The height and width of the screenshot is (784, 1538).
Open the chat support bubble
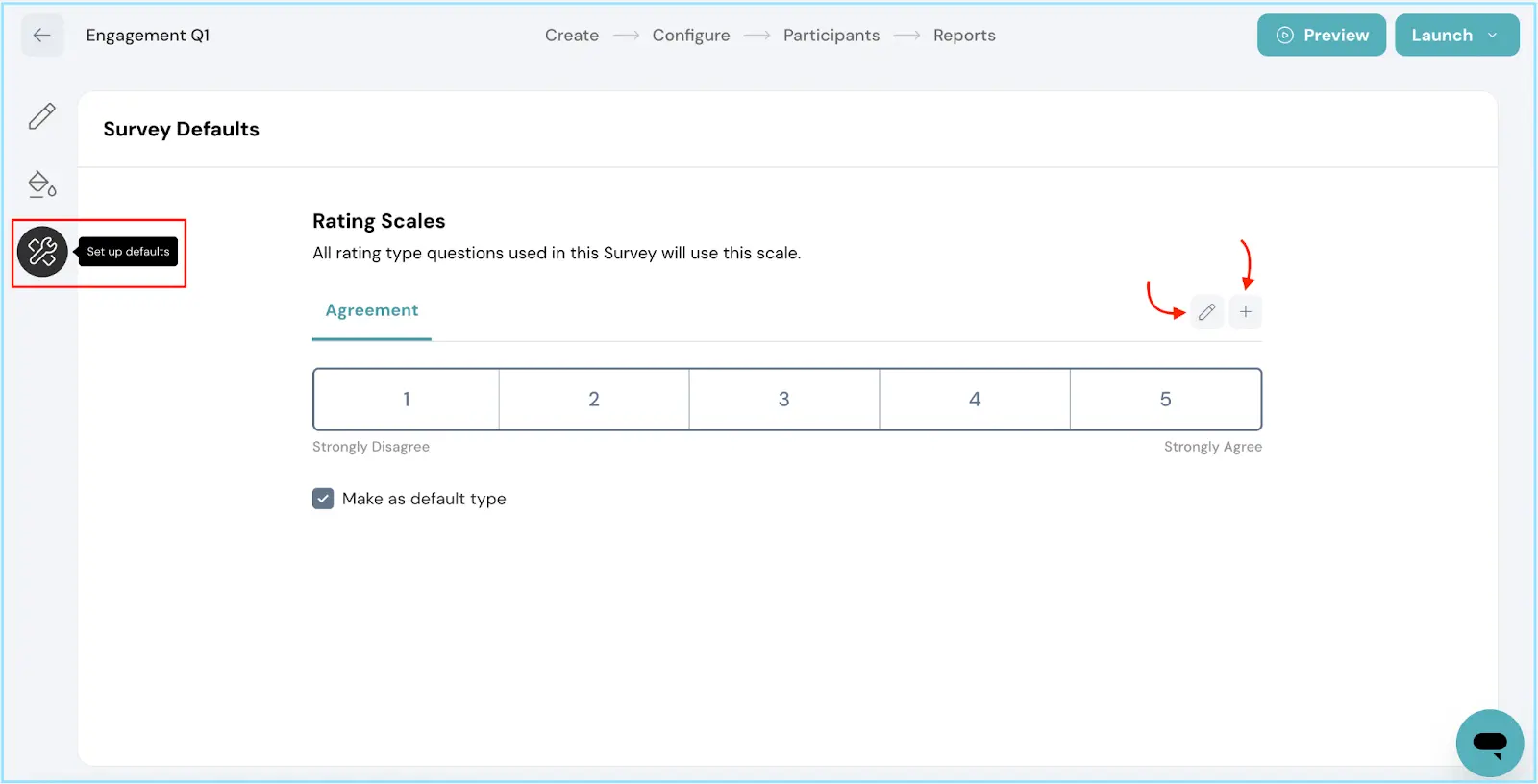1489,743
